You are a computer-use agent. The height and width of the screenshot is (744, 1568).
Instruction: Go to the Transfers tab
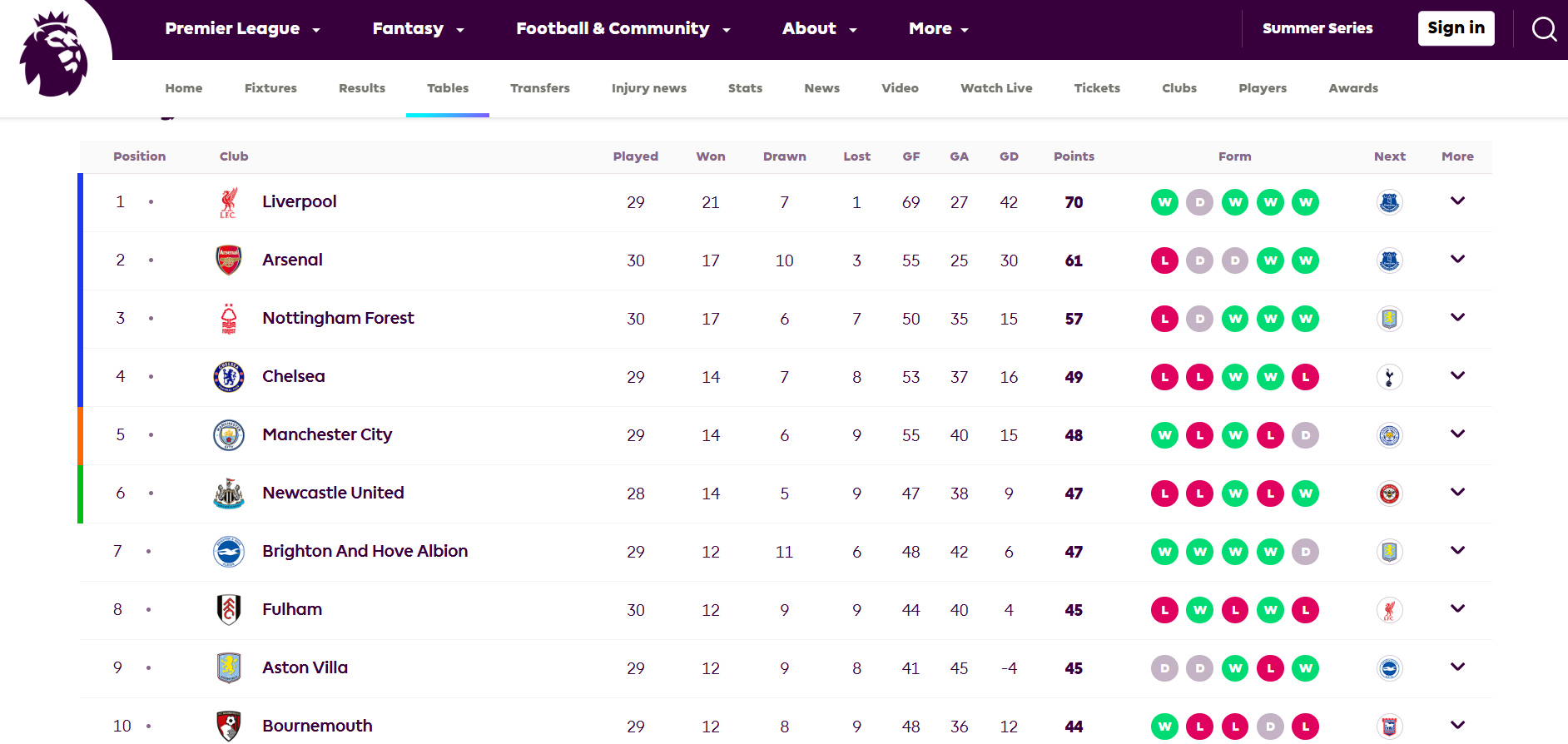540,88
